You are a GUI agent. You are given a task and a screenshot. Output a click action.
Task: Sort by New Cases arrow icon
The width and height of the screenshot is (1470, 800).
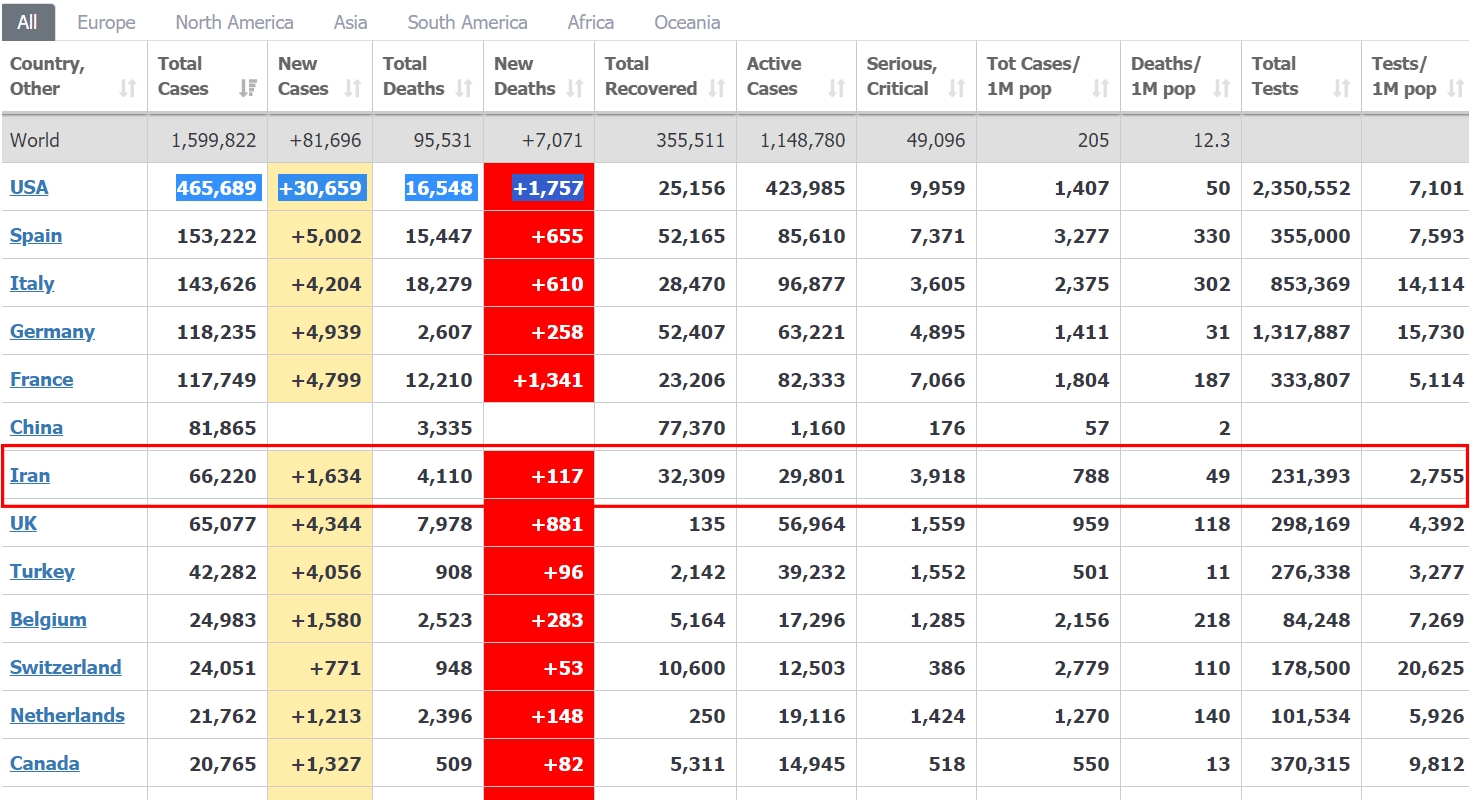[x=353, y=89]
